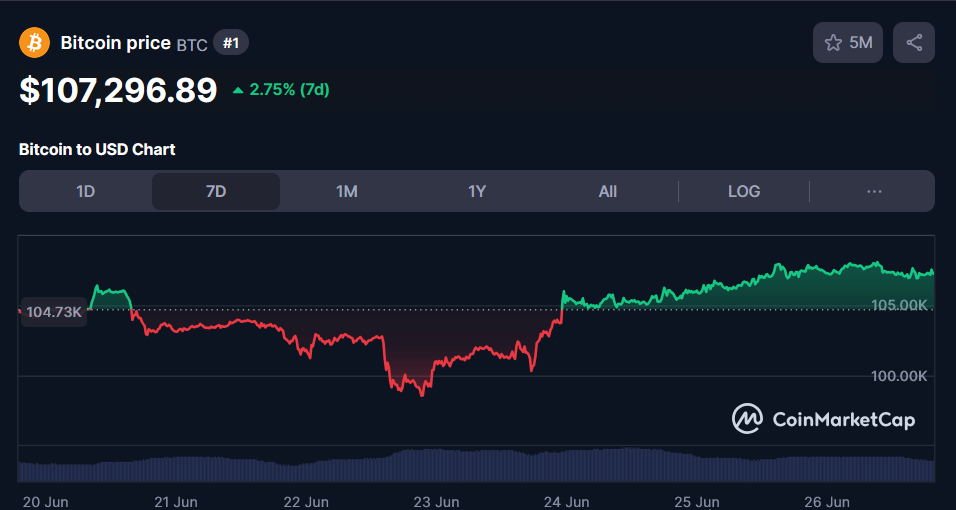The width and height of the screenshot is (956, 510).
Task: Select the All time range tab
Action: tap(608, 191)
